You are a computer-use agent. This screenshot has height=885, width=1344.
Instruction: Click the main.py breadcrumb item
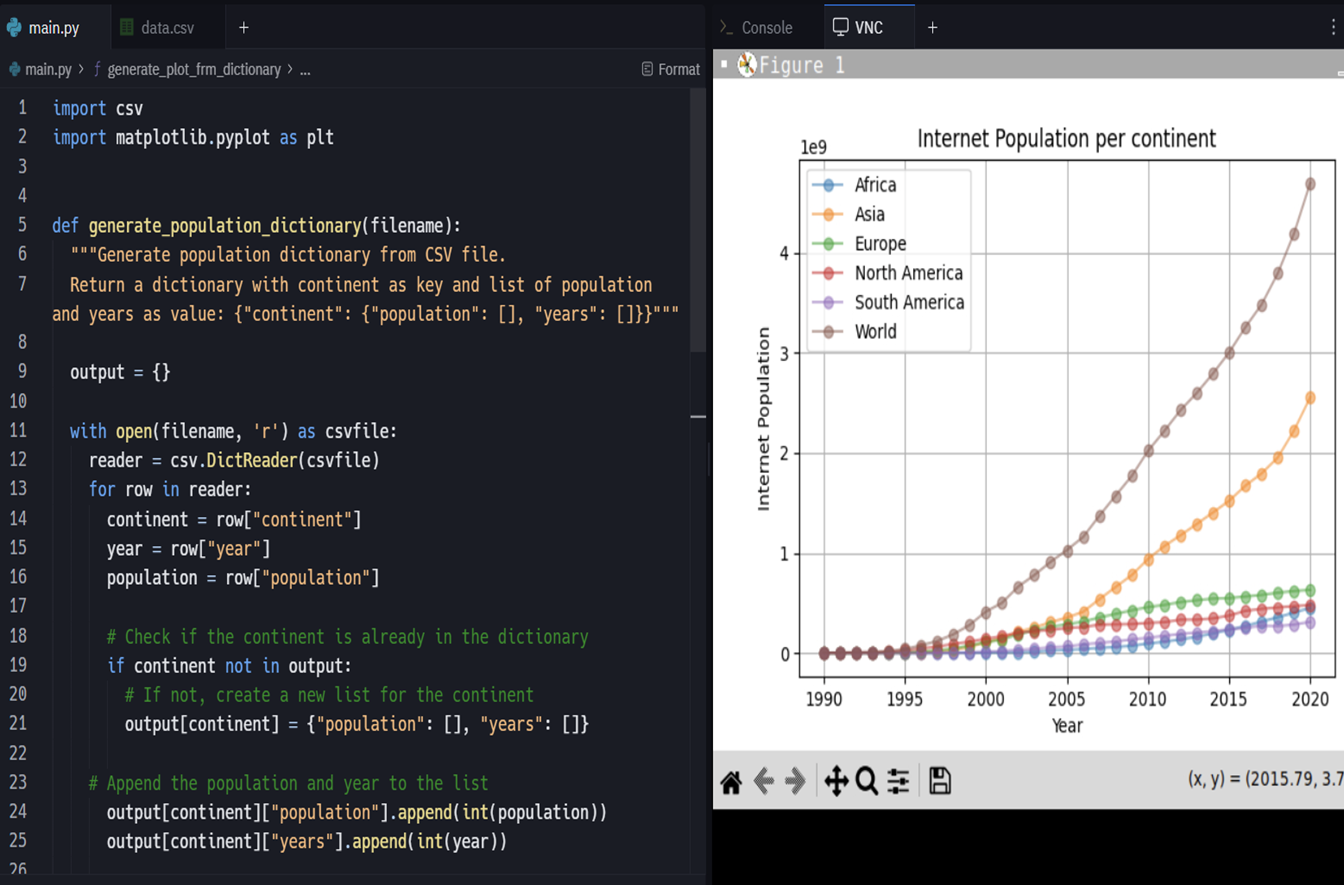[47, 70]
